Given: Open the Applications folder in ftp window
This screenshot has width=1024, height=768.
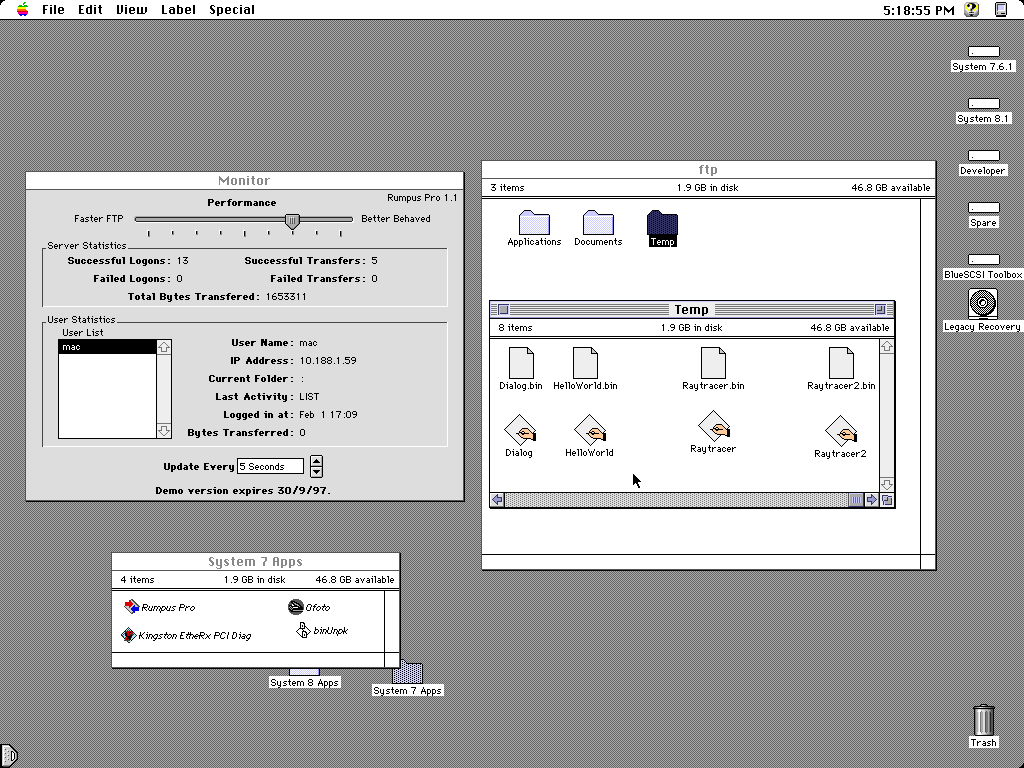Looking at the screenshot, I should [x=533, y=226].
